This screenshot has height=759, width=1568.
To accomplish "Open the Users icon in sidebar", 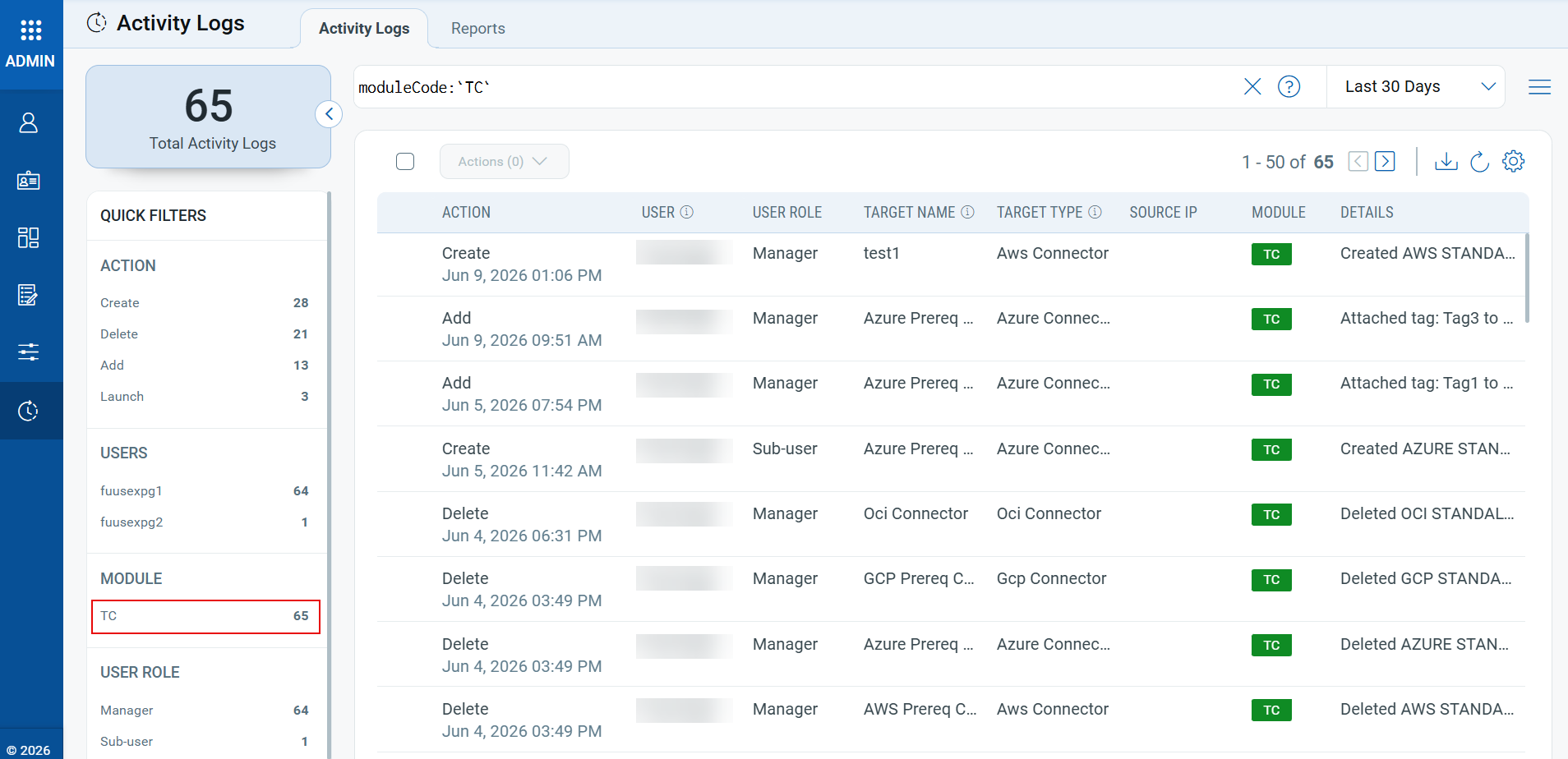I will pos(29,123).
